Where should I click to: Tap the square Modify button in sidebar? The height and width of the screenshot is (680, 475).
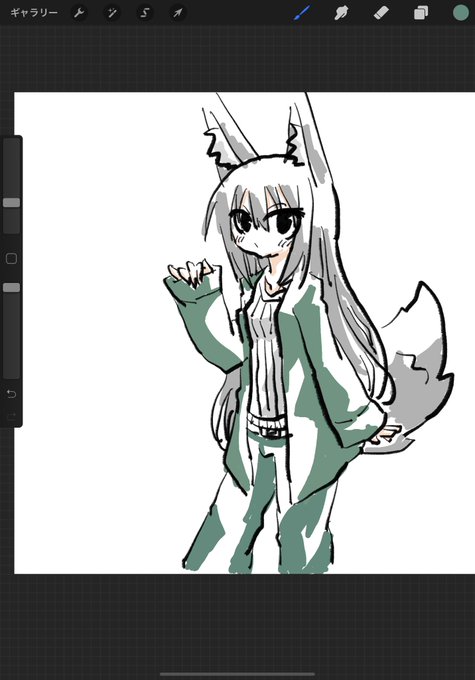[12, 259]
